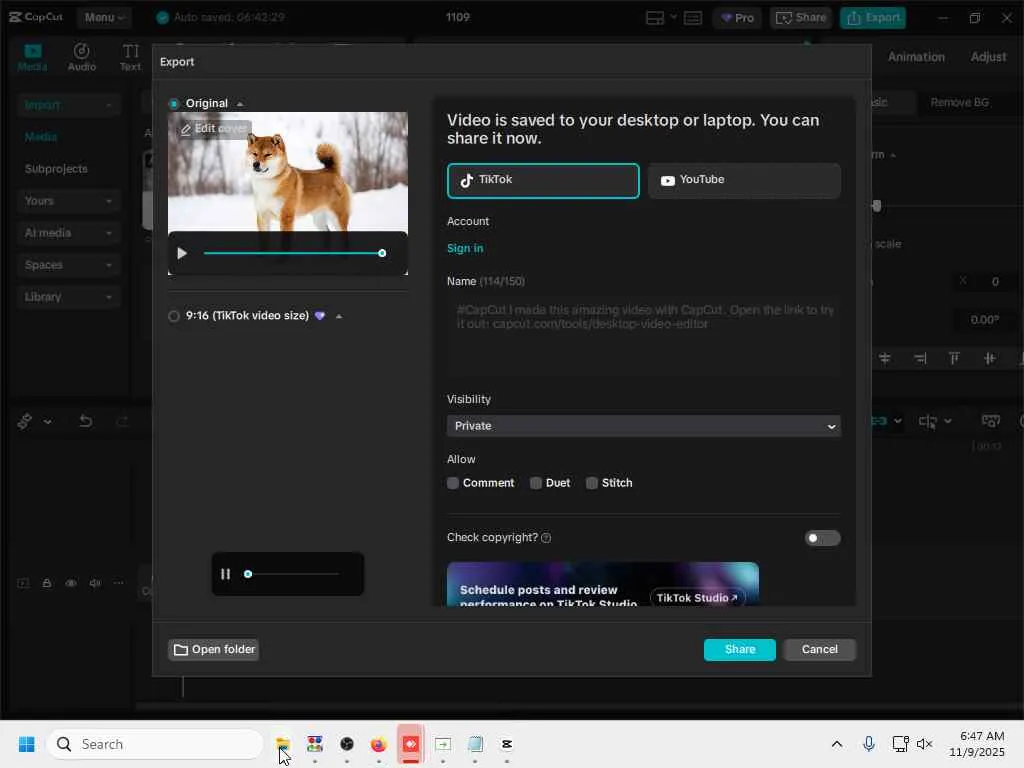
Task: Expand the Library sidebar section
Action: tap(68, 297)
